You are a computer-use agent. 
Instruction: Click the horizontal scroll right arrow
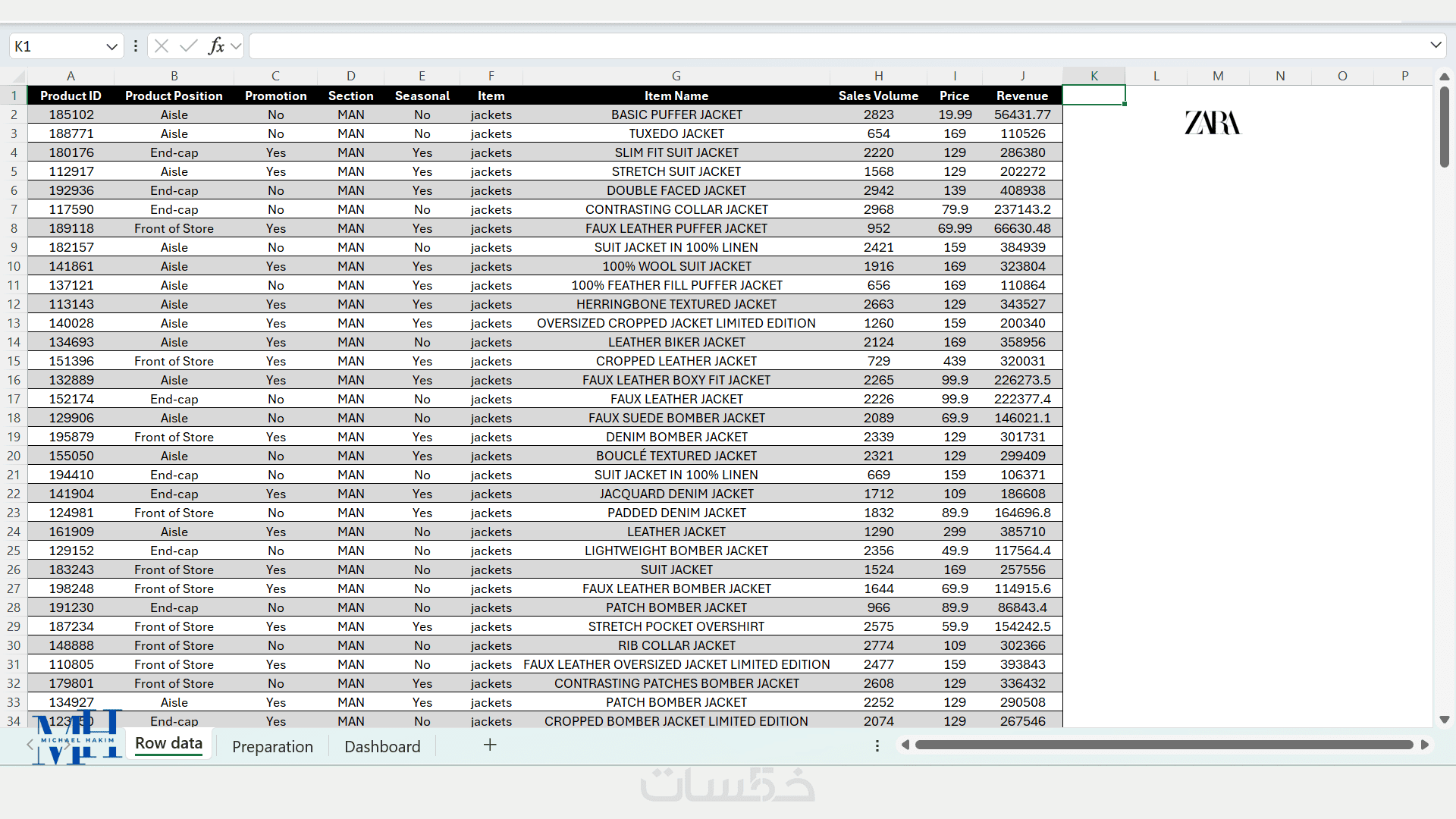pos(1425,745)
